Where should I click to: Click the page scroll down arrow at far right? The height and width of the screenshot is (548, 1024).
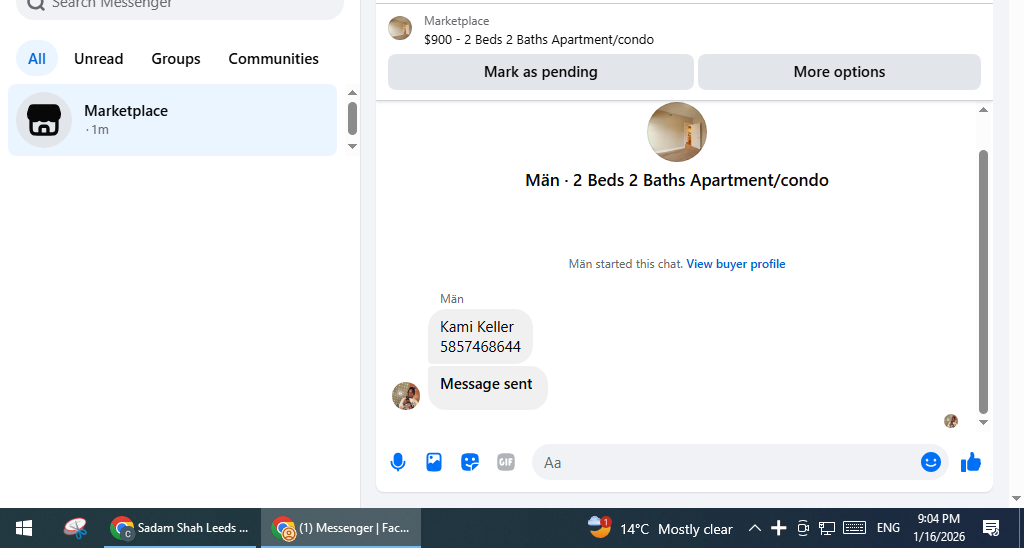point(1016,498)
